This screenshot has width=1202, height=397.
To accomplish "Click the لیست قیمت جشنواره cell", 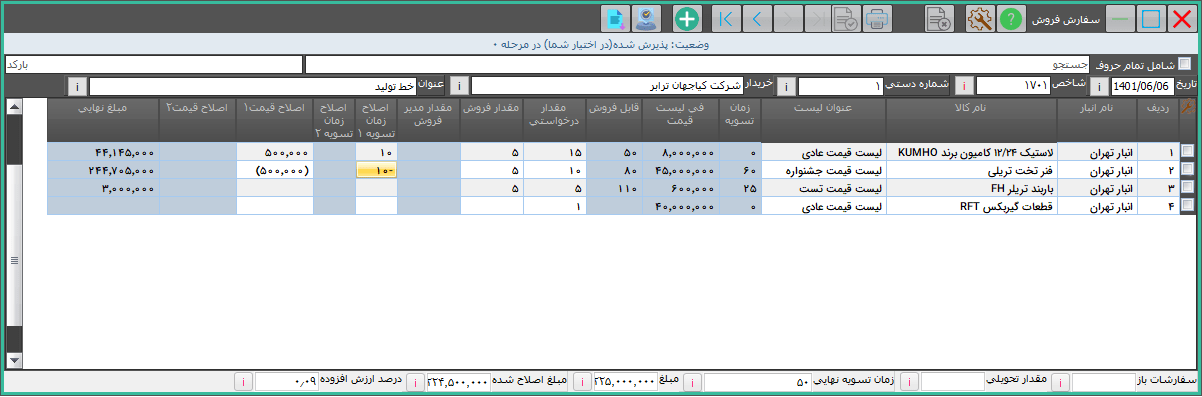I will pos(823,170).
